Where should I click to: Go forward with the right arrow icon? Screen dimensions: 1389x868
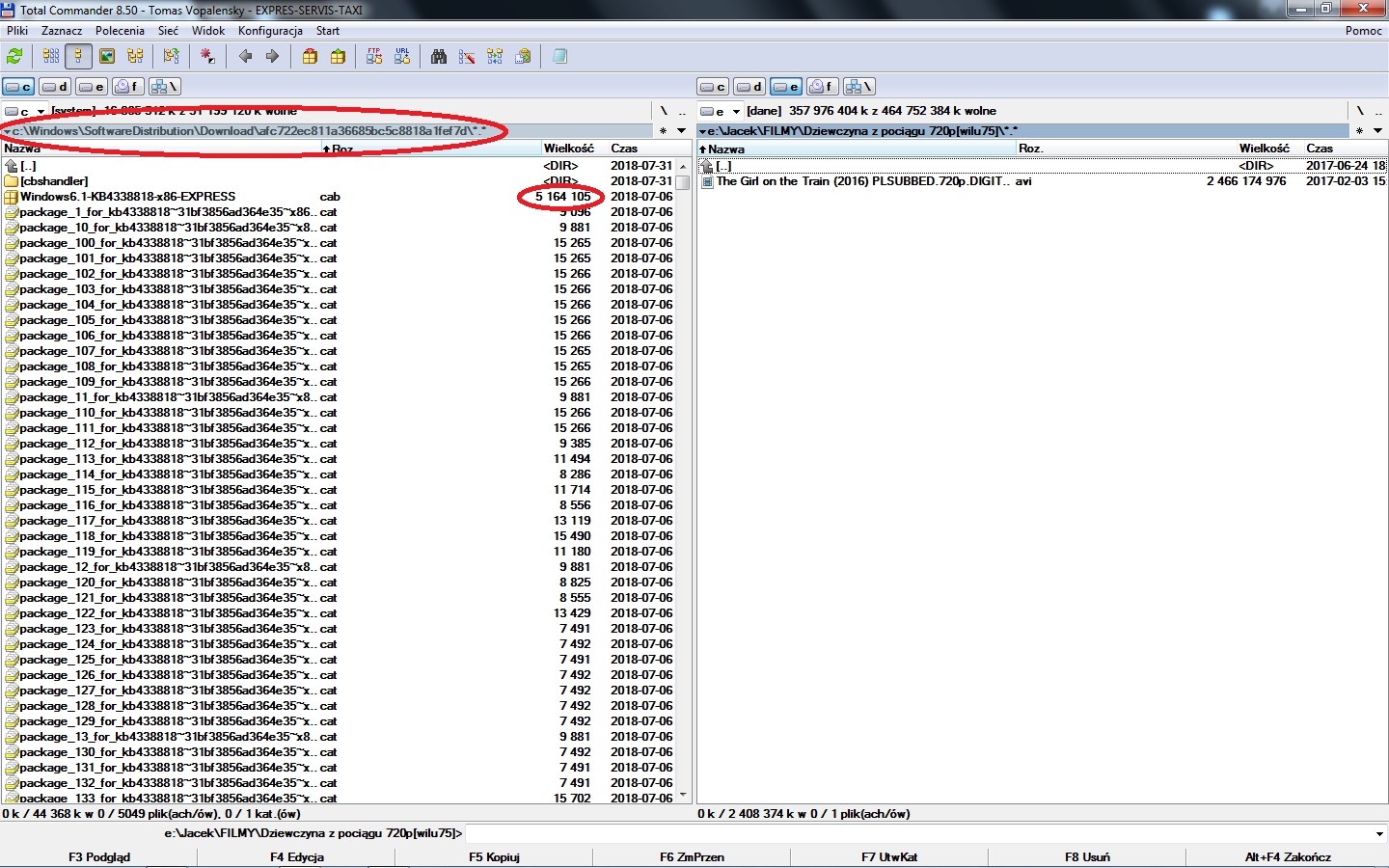273,57
